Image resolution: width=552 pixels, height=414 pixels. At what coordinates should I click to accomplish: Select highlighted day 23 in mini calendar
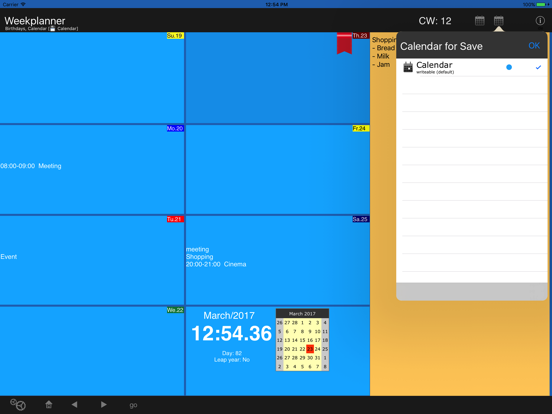click(x=310, y=349)
